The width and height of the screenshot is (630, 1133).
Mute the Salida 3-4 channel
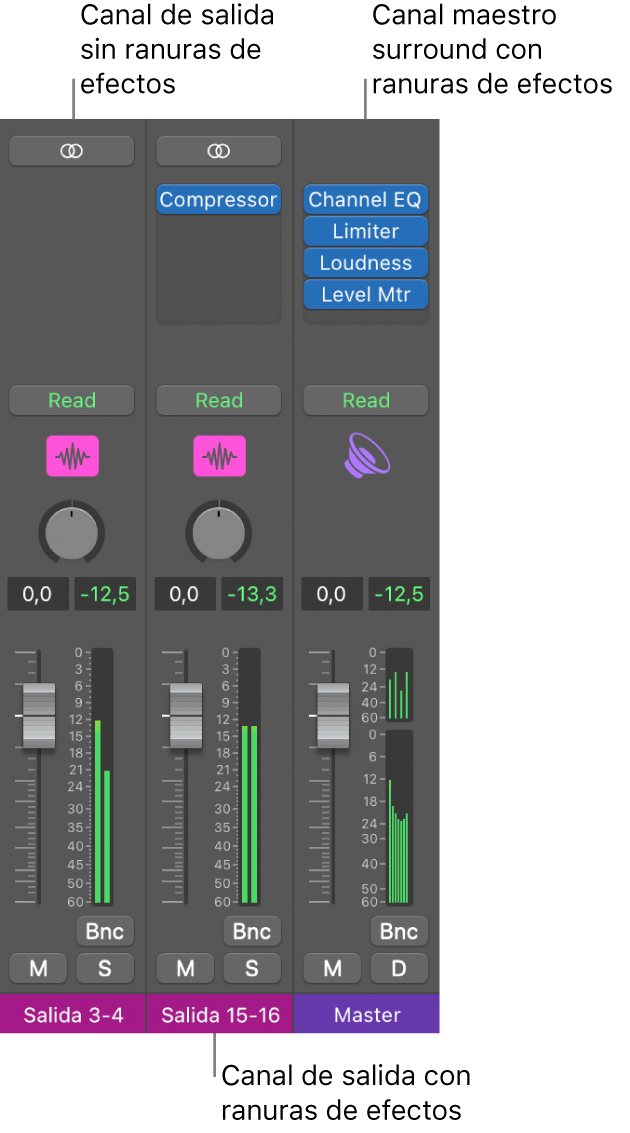pos(38,968)
